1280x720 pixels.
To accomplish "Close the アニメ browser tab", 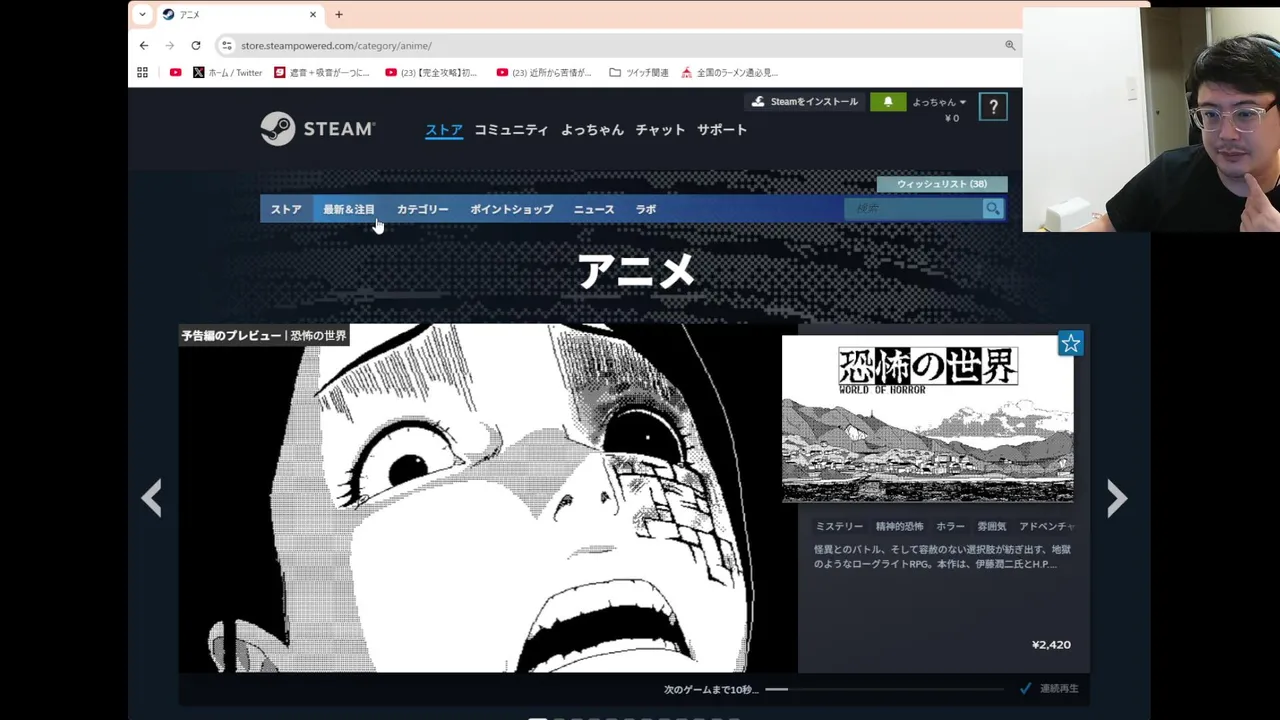I will (x=313, y=14).
